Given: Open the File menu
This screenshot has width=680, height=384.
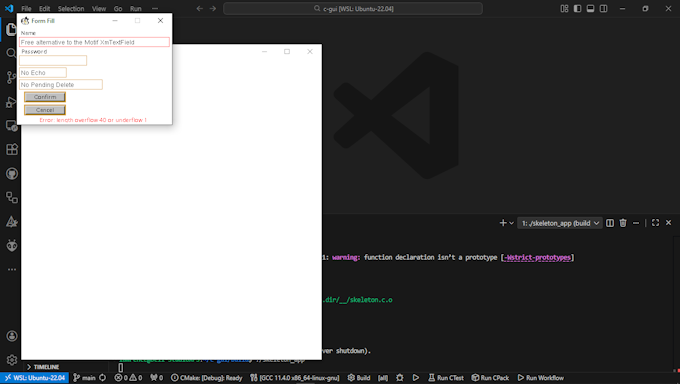Looking at the screenshot, I should point(26,9).
